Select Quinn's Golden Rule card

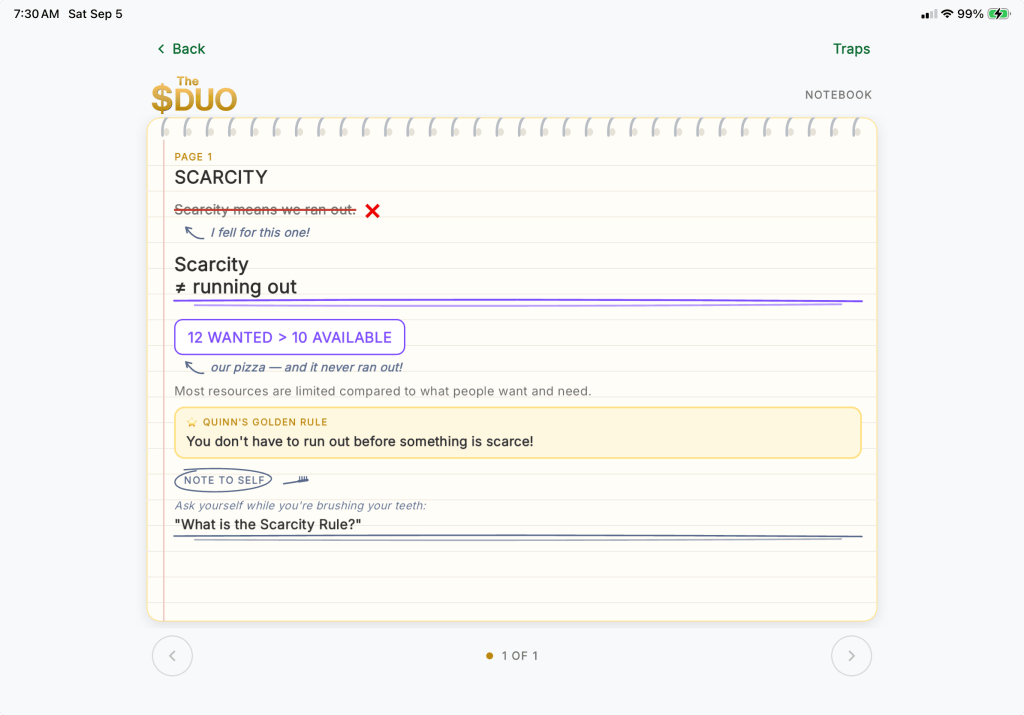coord(517,432)
